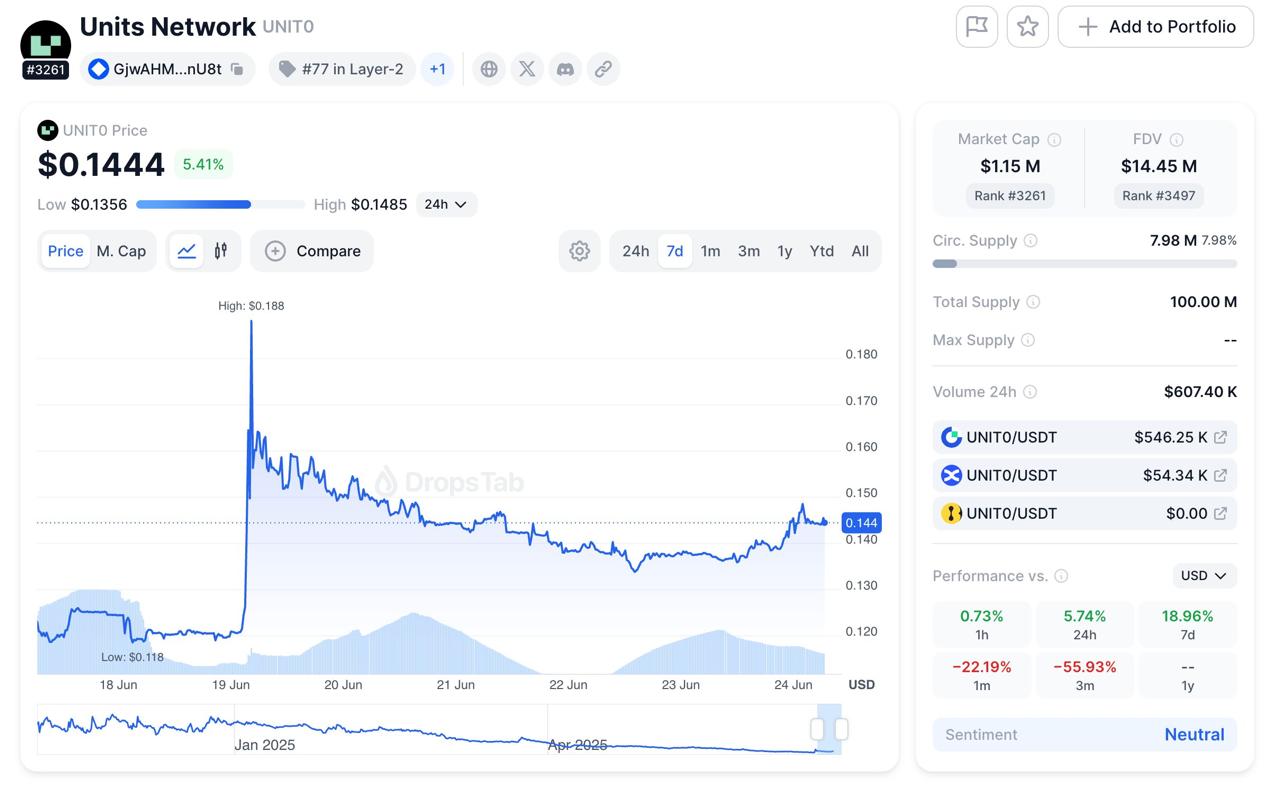Click the chain link icon
Viewport: 1280px width, 793px height.
603,69
